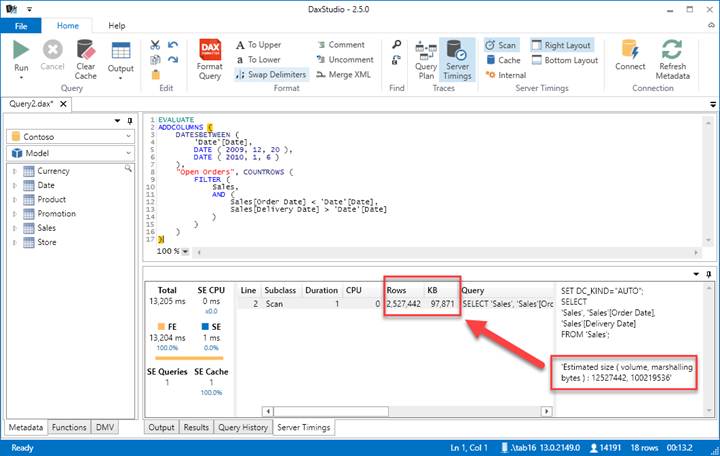This screenshot has width=720, height=456.
Task: Uncomment the selected lines
Action: pyautogui.click(x=345, y=60)
